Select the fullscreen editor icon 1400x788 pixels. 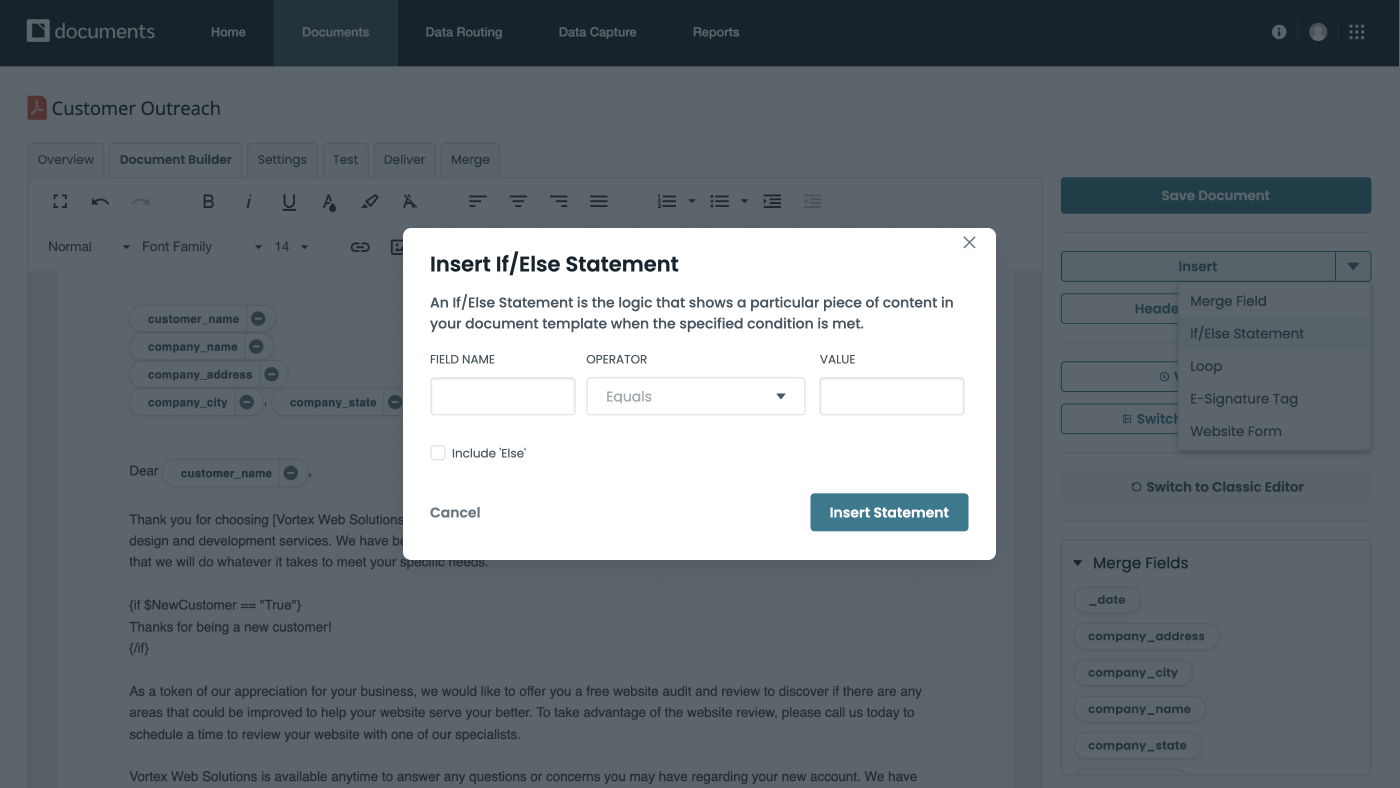point(59,200)
